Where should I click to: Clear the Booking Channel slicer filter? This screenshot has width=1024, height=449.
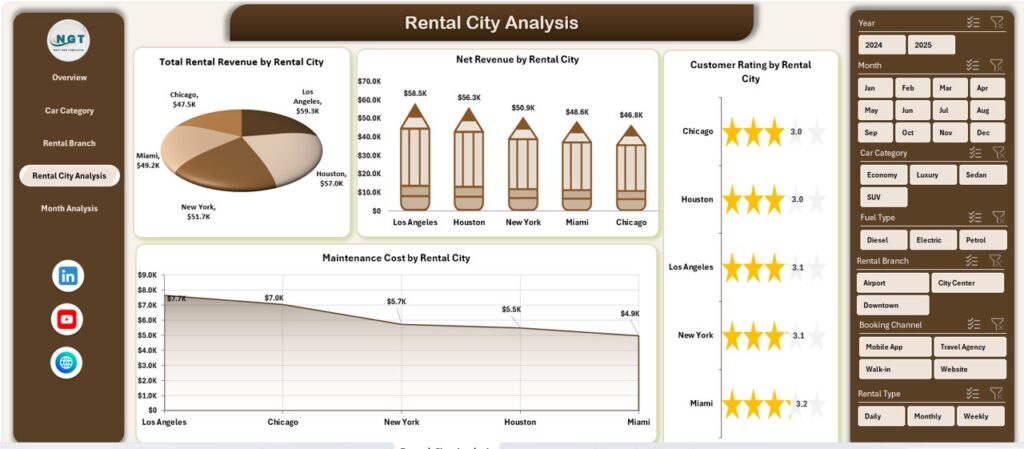(x=997, y=324)
